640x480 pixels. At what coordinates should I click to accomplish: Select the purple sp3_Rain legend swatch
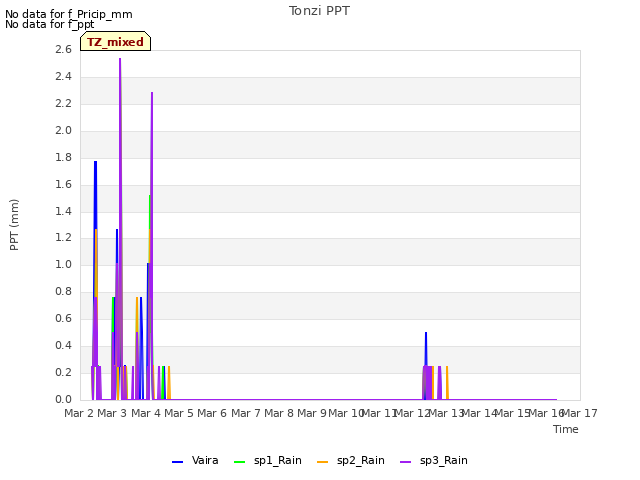[x=406, y=462]
